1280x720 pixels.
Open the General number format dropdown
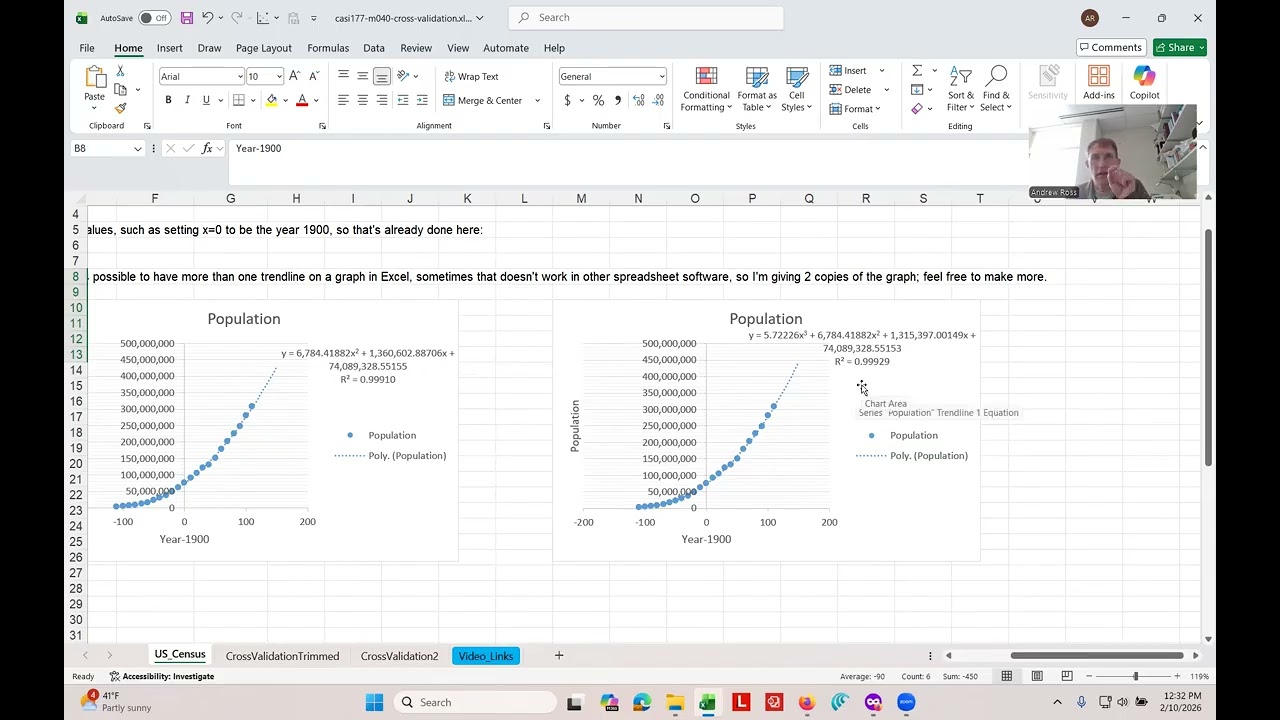(661, 77)
